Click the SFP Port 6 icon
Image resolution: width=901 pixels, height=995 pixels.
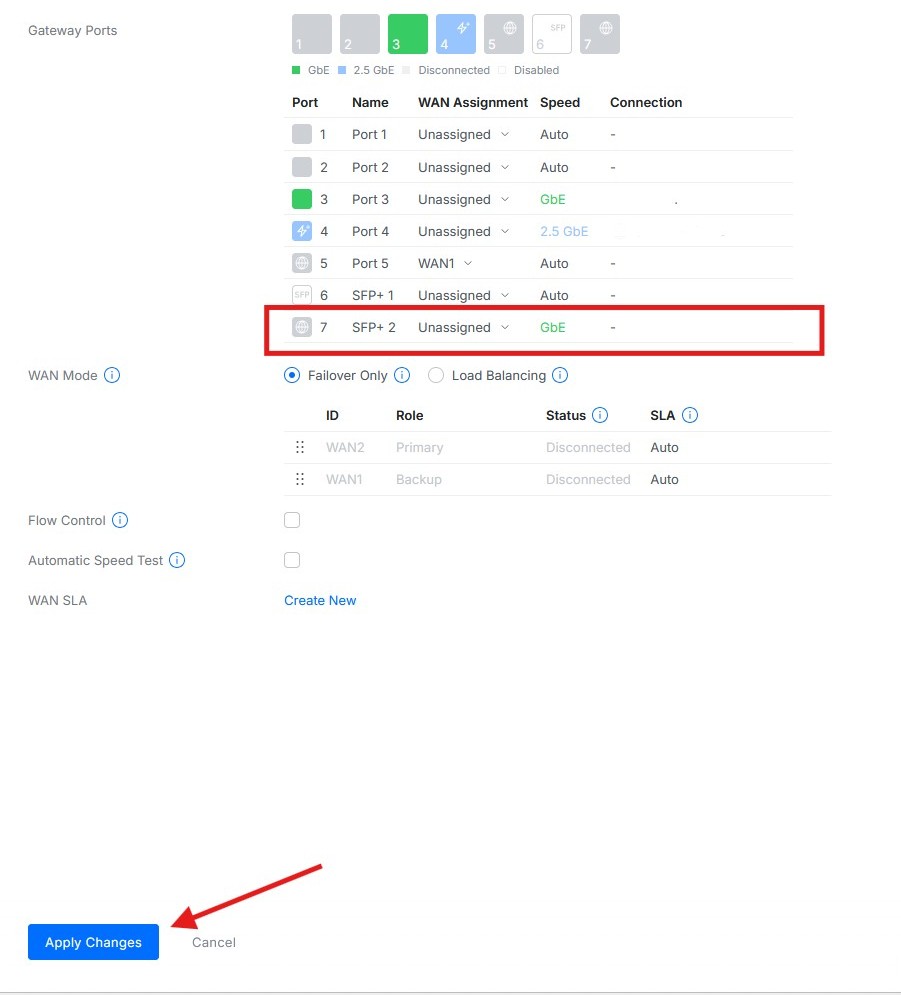point(551,33)
